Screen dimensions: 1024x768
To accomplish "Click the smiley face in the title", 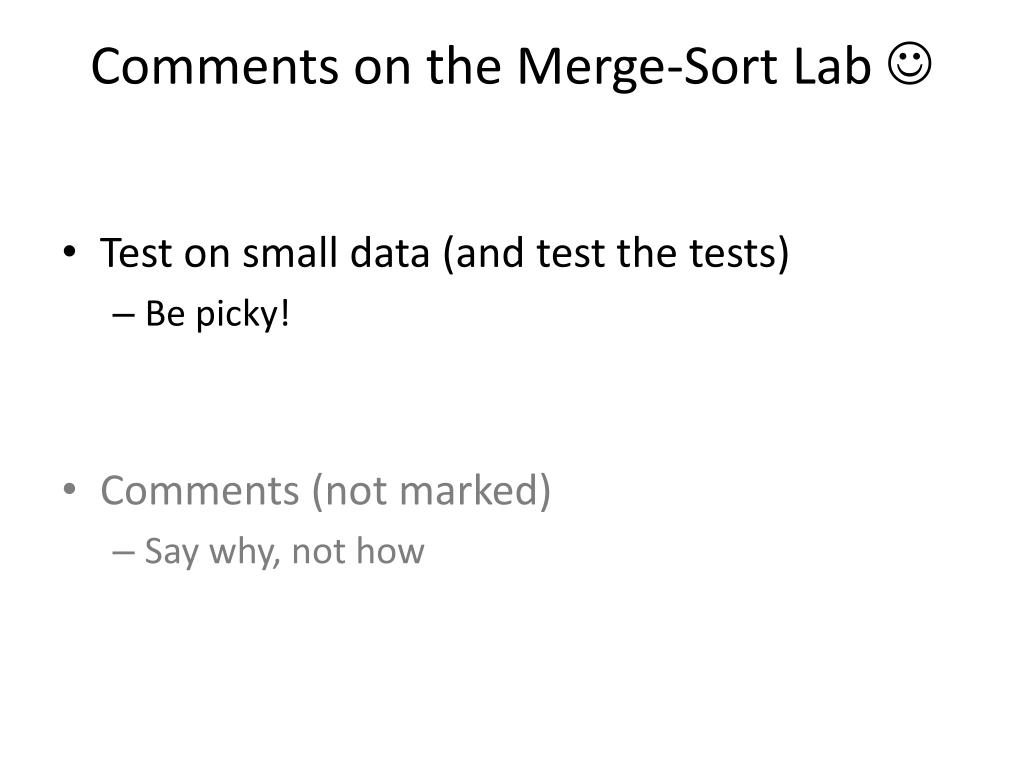I will click(x=910, y=67).
